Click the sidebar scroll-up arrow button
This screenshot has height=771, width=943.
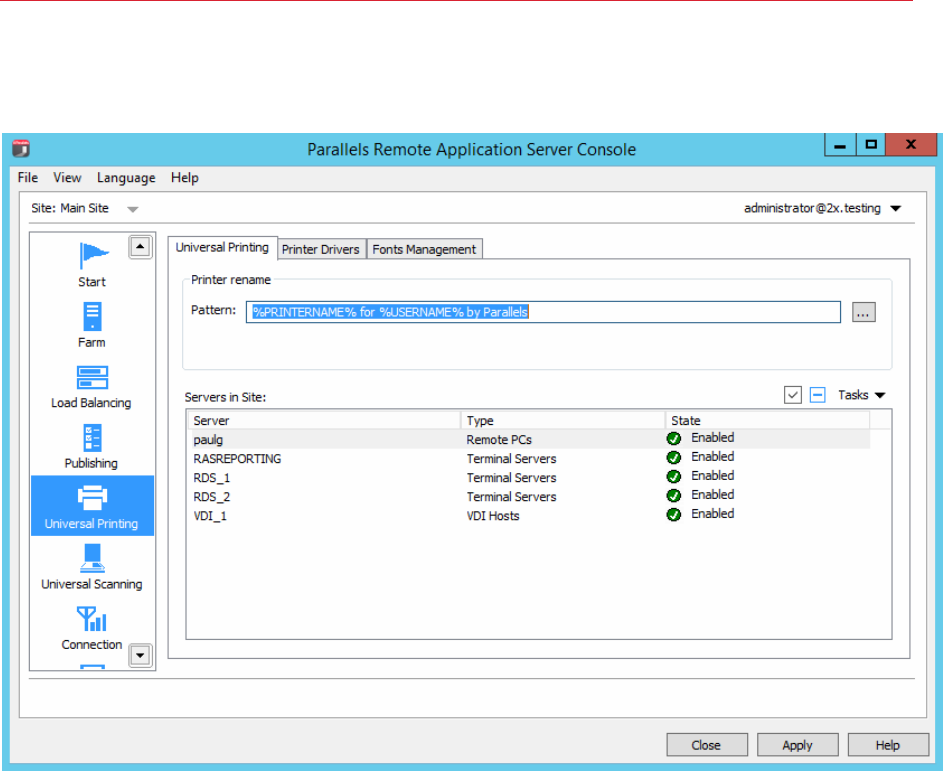140,247
